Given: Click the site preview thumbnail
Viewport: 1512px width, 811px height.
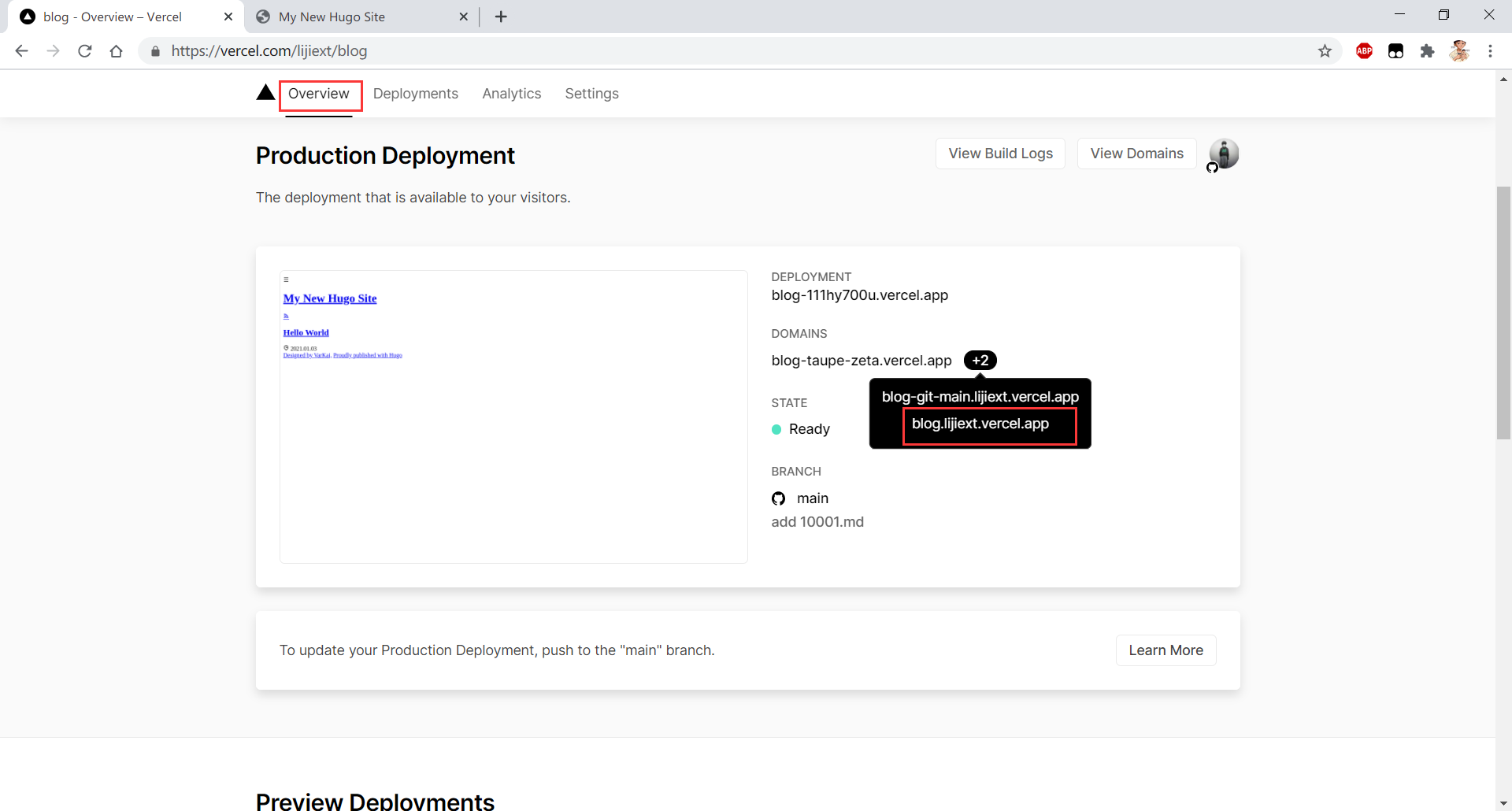Looking at the screenshot, I should (x=513, y=417).
